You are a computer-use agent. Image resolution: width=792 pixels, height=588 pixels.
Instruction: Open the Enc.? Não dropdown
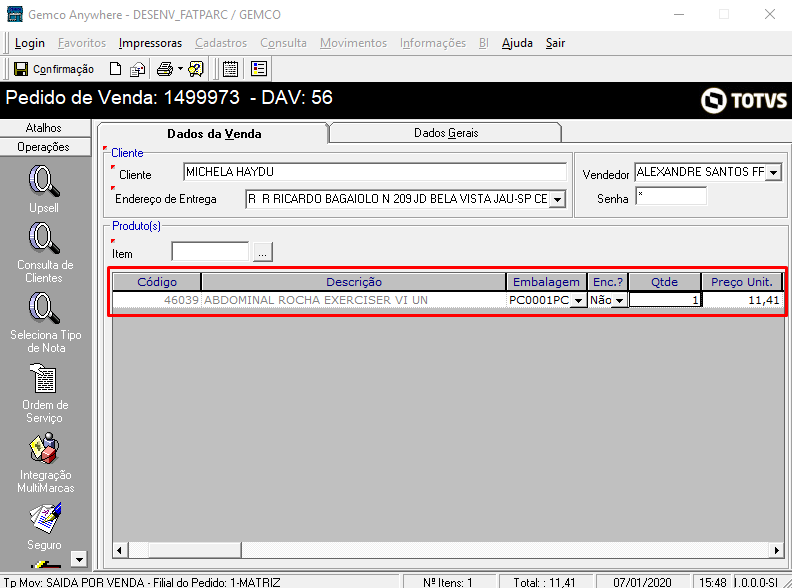coord(619,300)
